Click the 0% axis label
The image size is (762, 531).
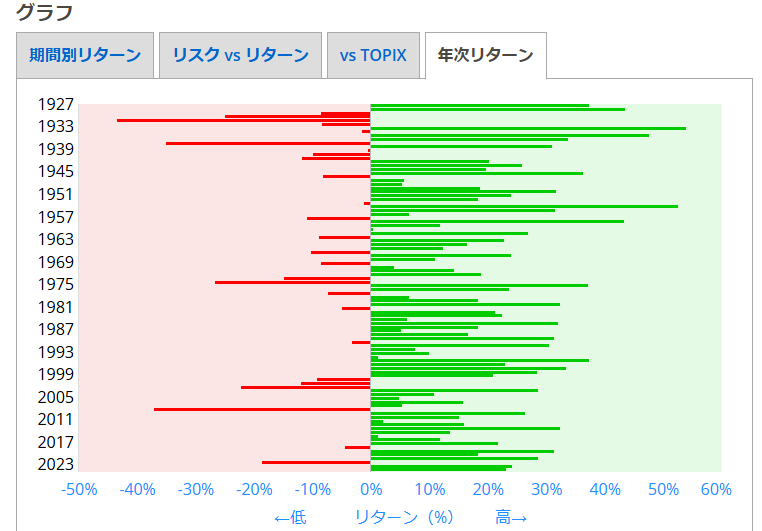tap(371, 490)
